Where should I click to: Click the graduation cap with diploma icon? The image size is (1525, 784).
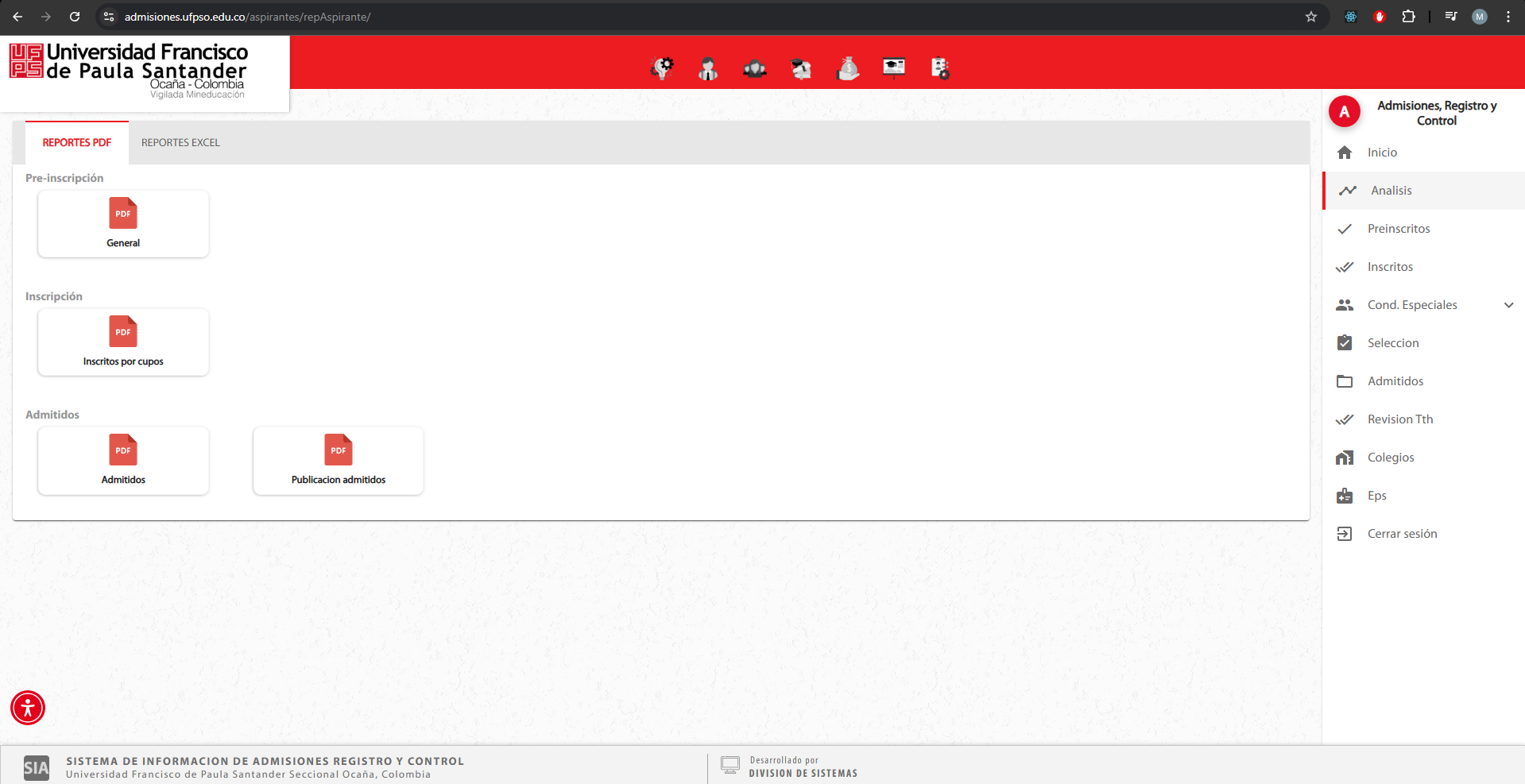pyautogui.click(x=801, y=69)
